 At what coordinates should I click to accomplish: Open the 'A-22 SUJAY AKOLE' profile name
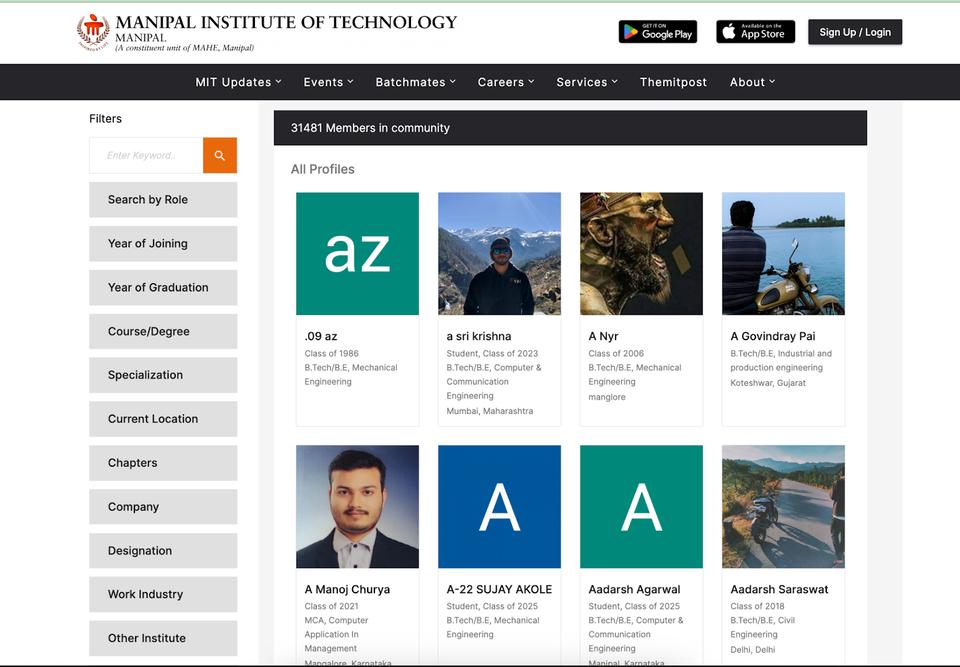tap(499, 589)
